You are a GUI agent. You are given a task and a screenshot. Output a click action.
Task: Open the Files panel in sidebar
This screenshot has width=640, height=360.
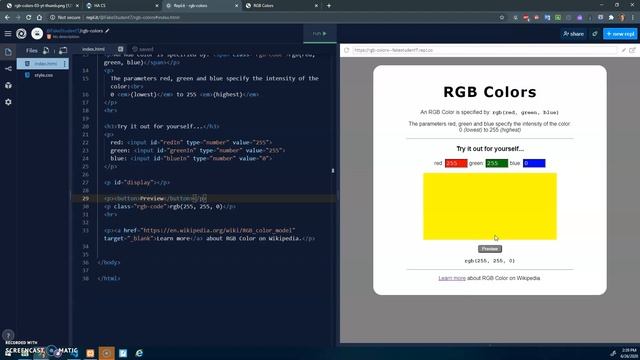8,52
